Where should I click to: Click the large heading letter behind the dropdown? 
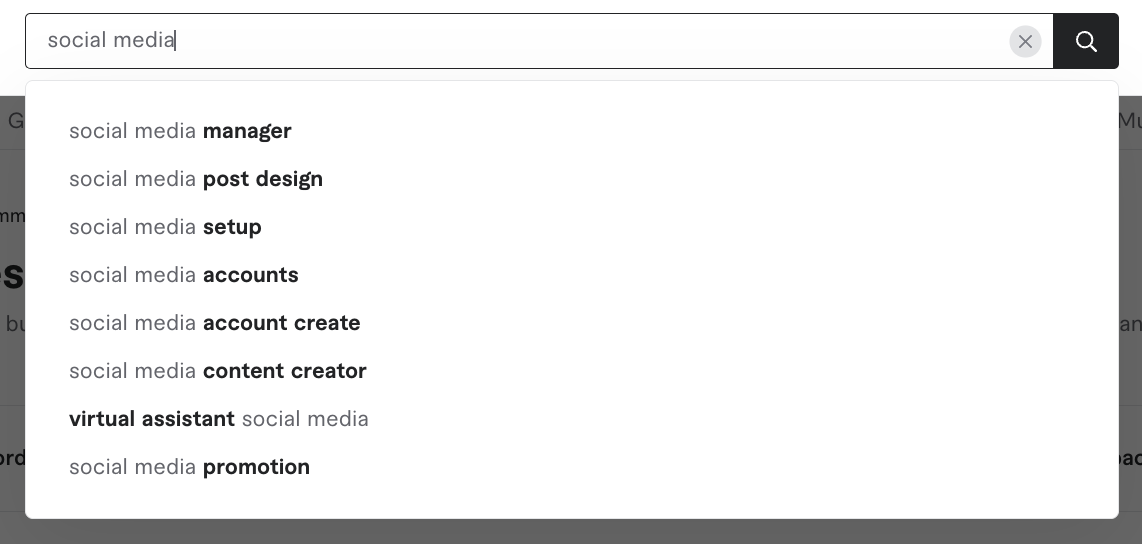click(12, 273)
